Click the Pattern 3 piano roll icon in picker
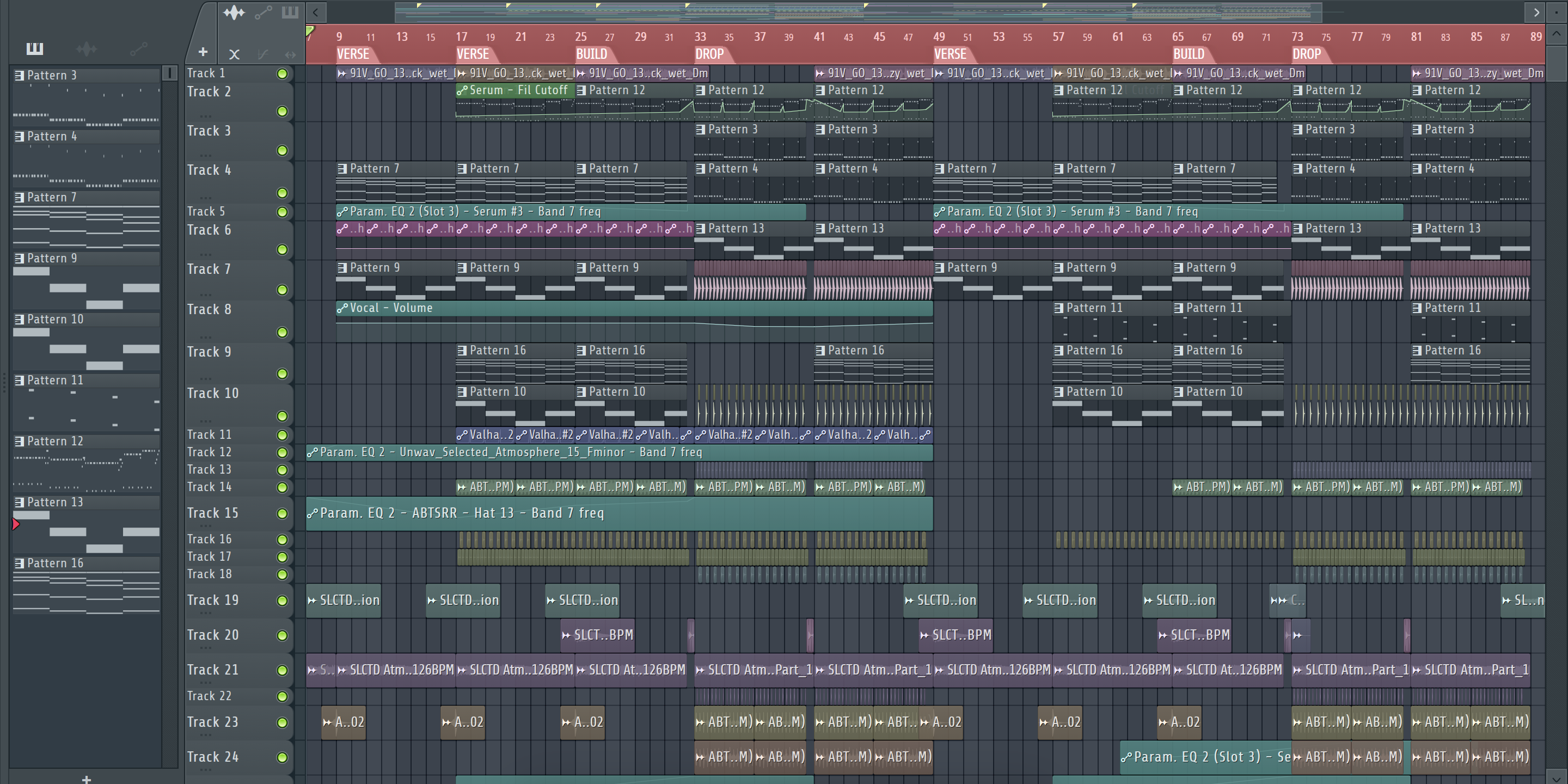Screen dimensions: 1568x784 [20, 76]
